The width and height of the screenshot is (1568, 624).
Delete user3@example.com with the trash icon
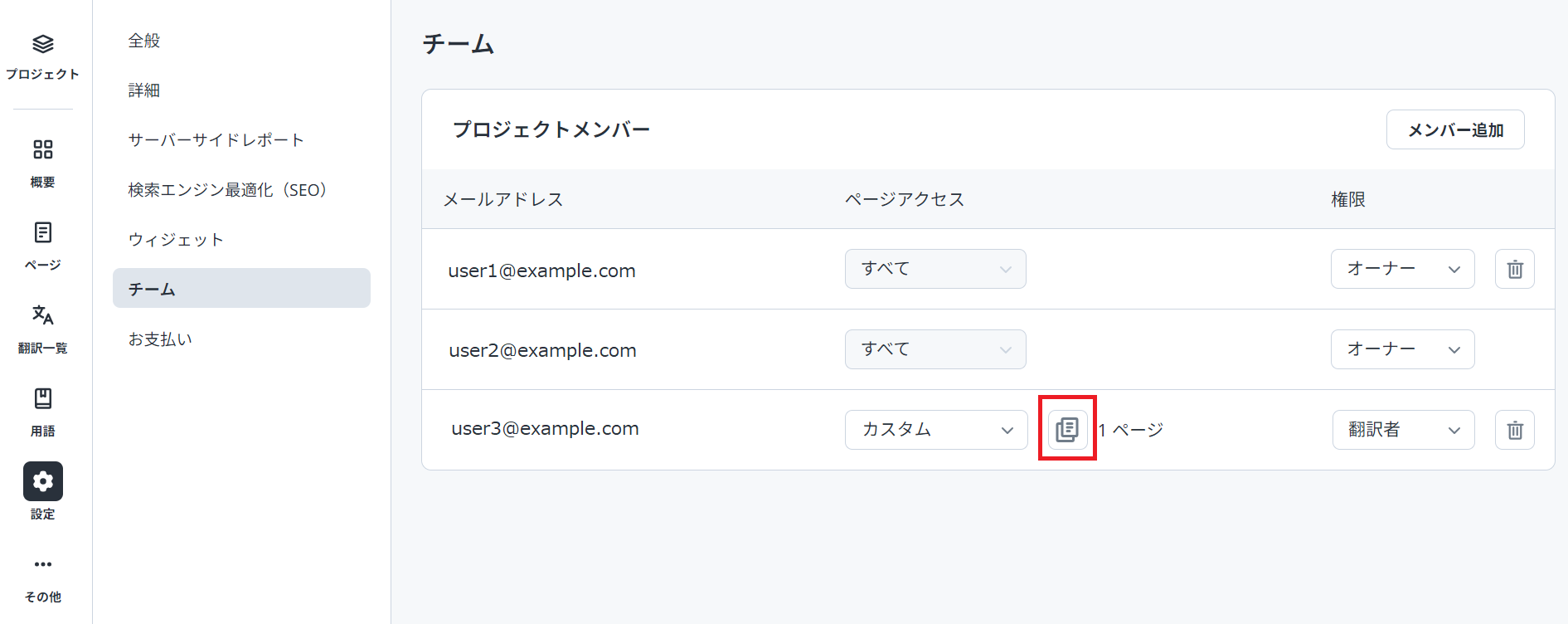pos(1515,430)
